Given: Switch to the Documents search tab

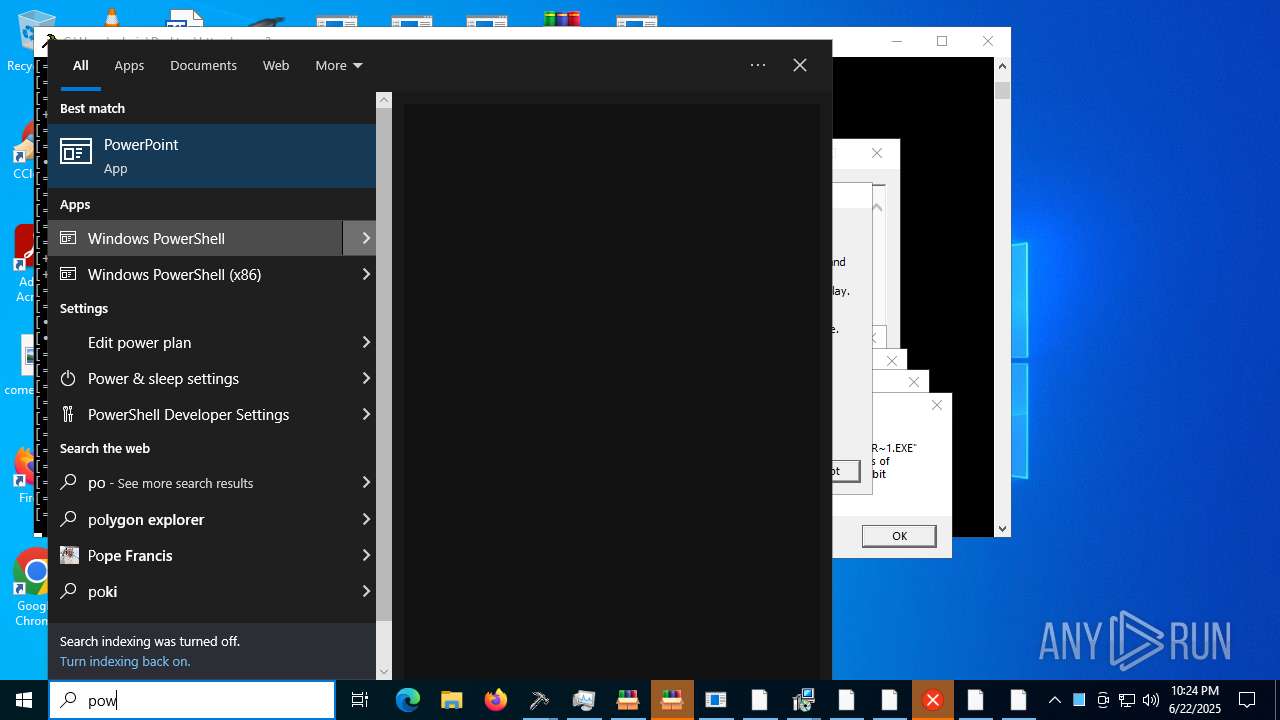Looking at the screenshot, I should coord(203,65).
